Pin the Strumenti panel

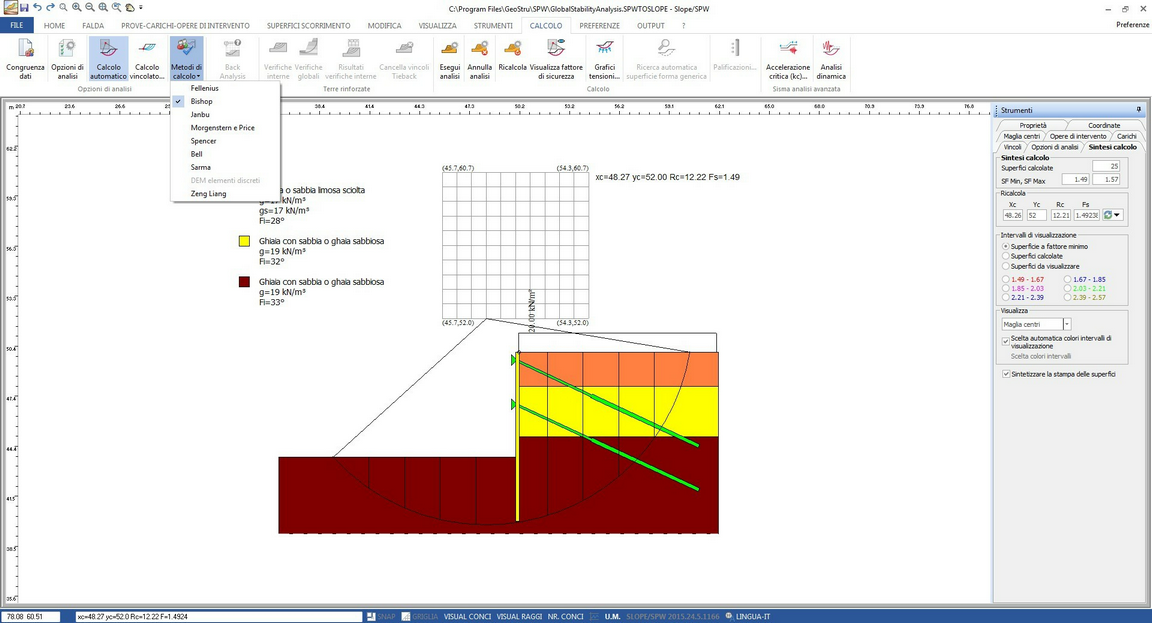(x=1139, y=109)
